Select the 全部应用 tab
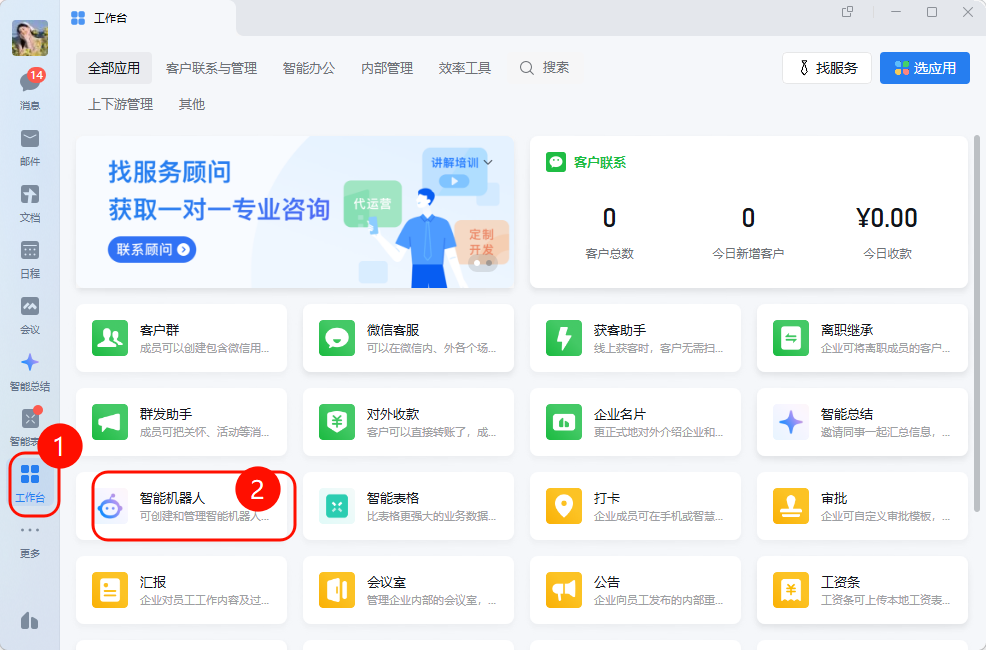Viewport: 986px width, 650px height. click(x=114, y=68)
